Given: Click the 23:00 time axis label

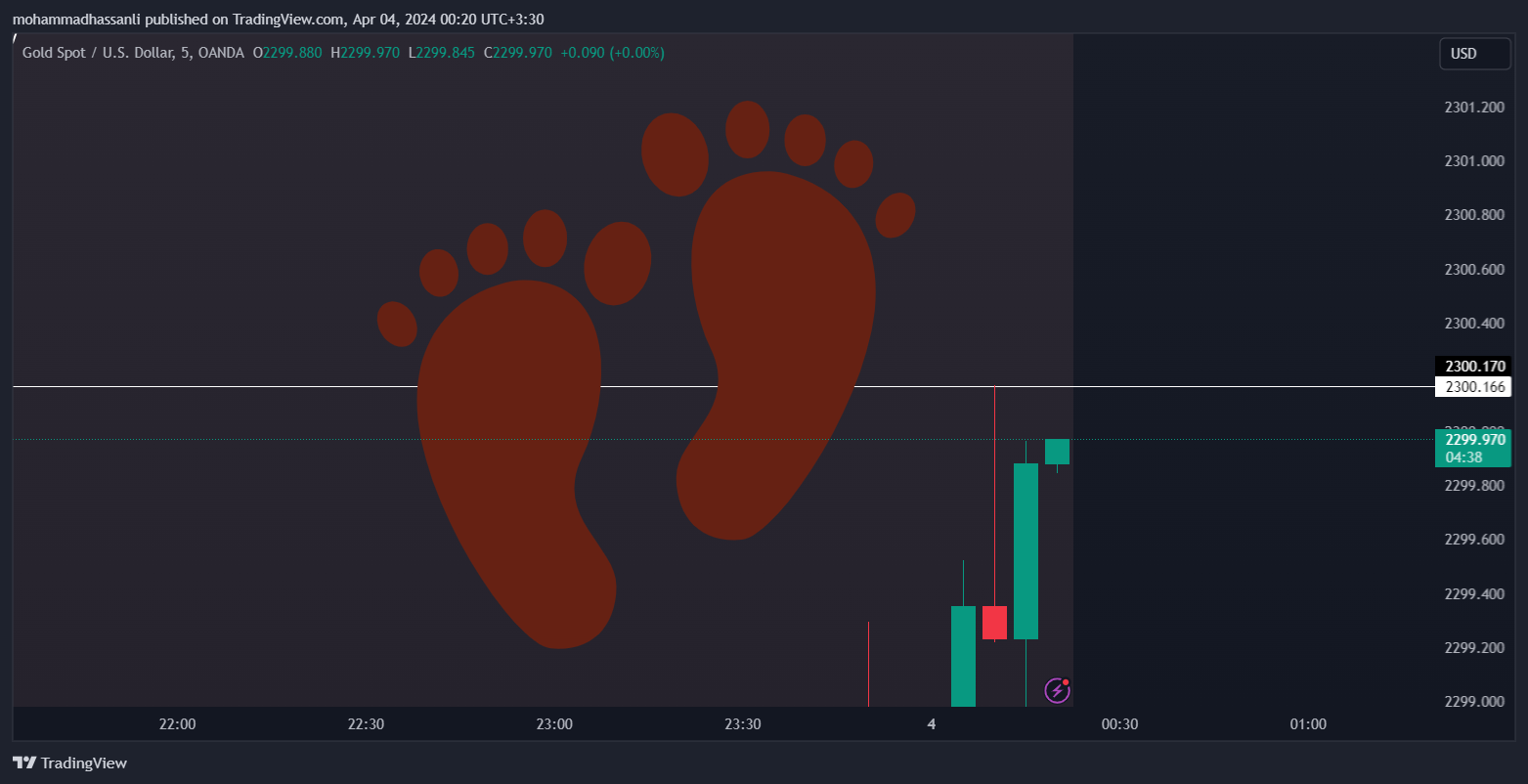Looking at the screenshot, I should (x=554, y=724).
